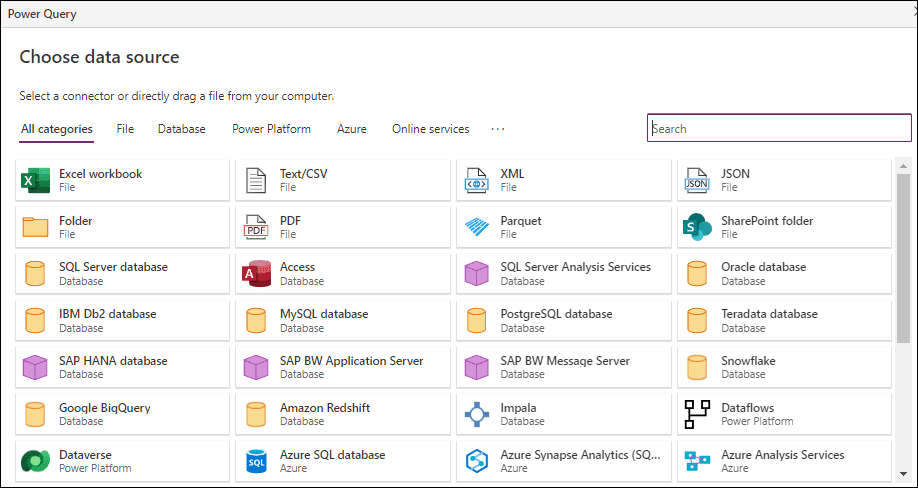918x488 pixels.
Task: Click the SharePoint folder icon
Action: coord(697,227)
